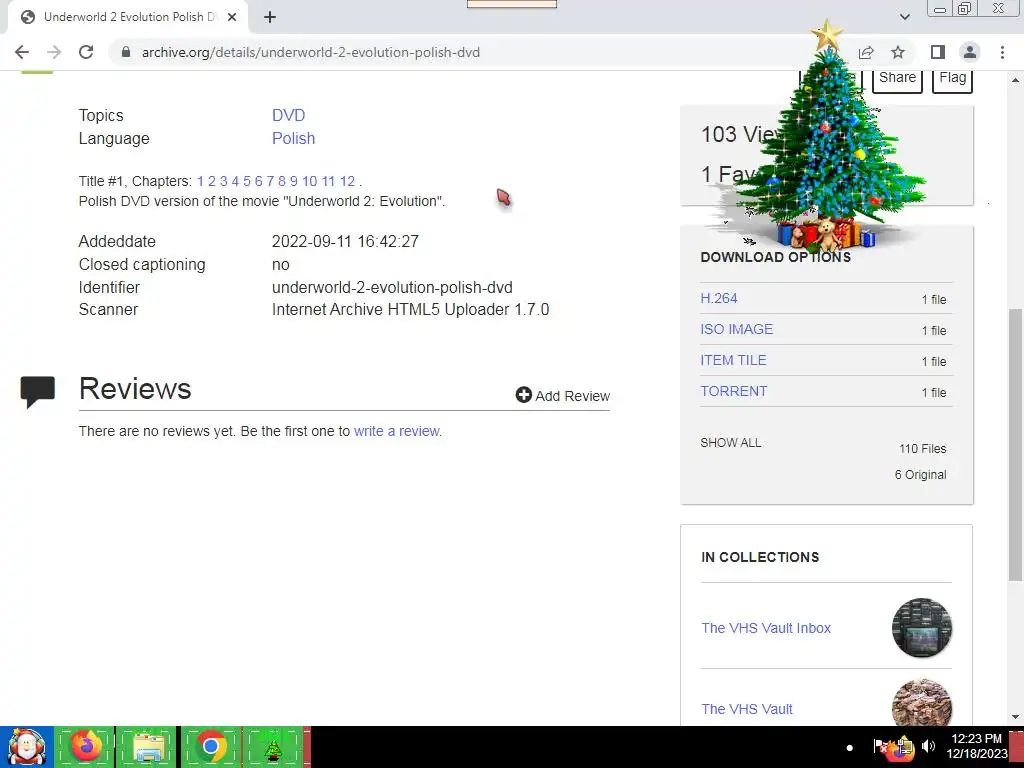Screen dimensions: 1024x768
Task: Expand the tab search chevron
Action: (x=904, y=17)
